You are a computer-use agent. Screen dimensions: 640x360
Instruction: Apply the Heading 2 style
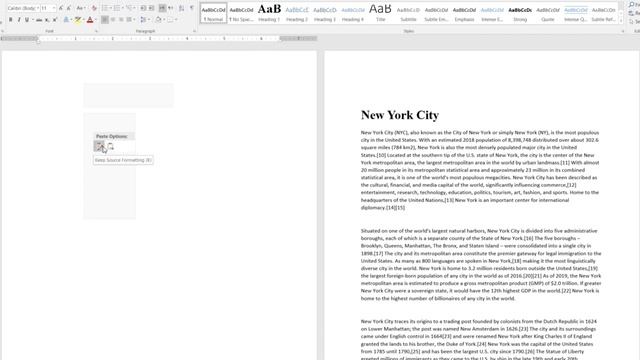tap(297, 13)
